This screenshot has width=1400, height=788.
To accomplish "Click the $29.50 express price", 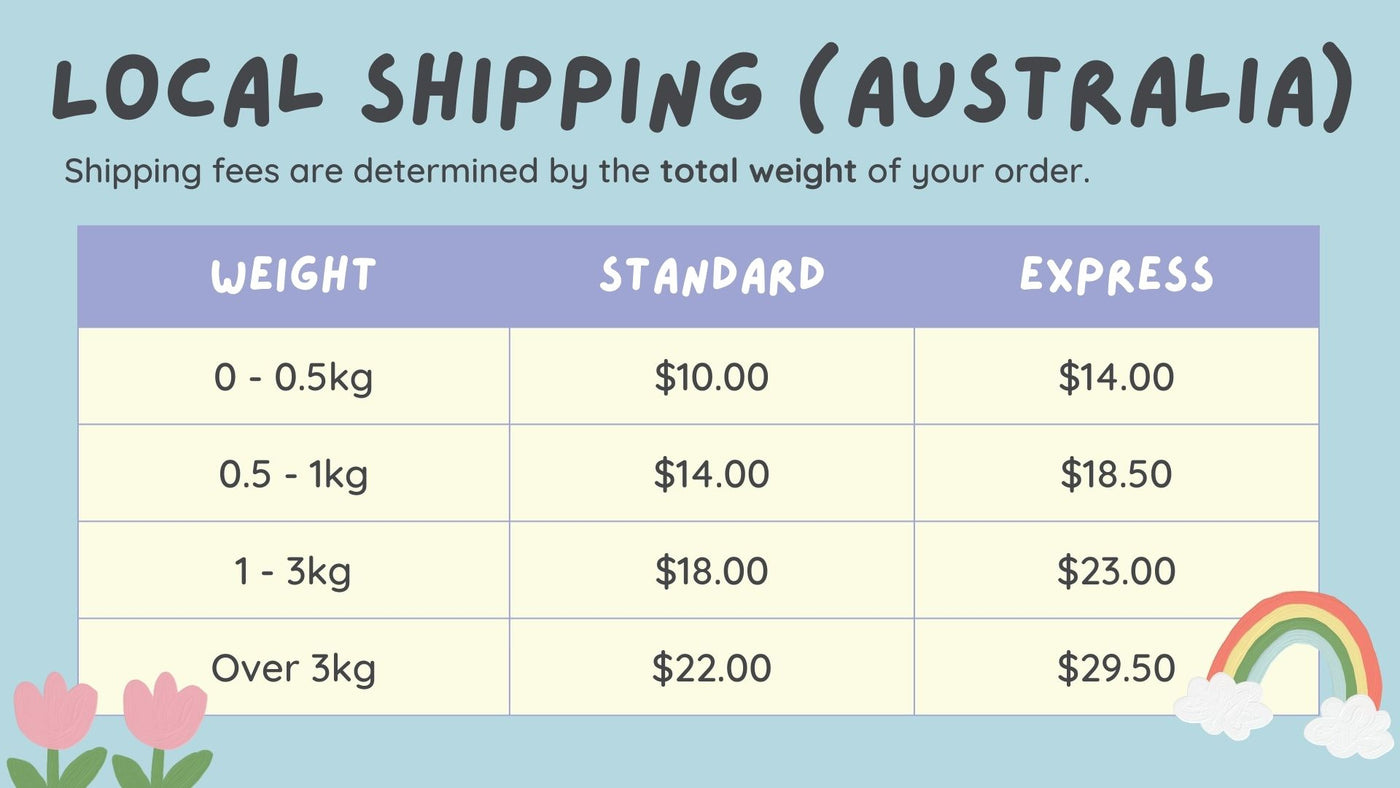I will click(x=1116, y=667).
